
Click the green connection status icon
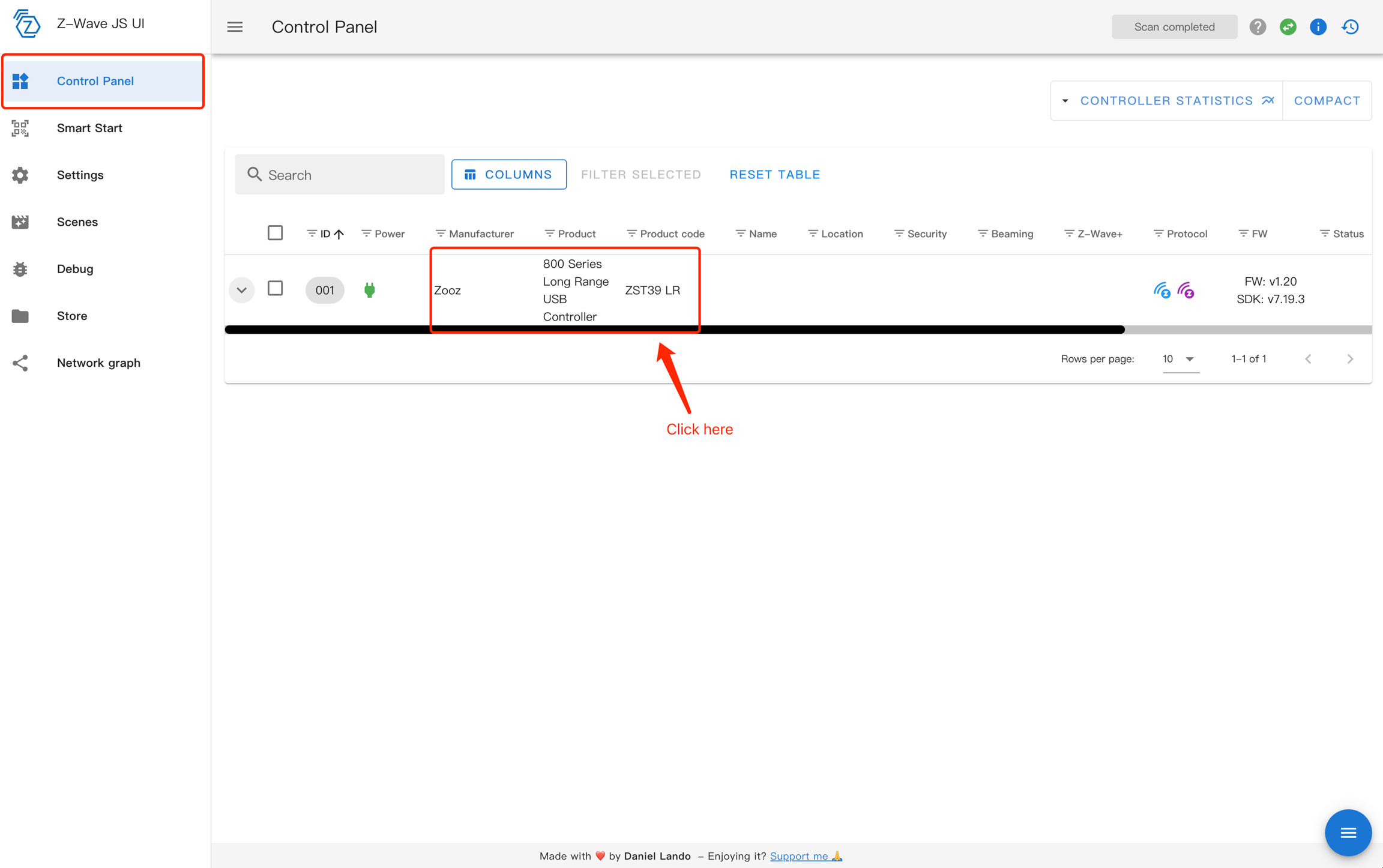[x=1288, y=27]
